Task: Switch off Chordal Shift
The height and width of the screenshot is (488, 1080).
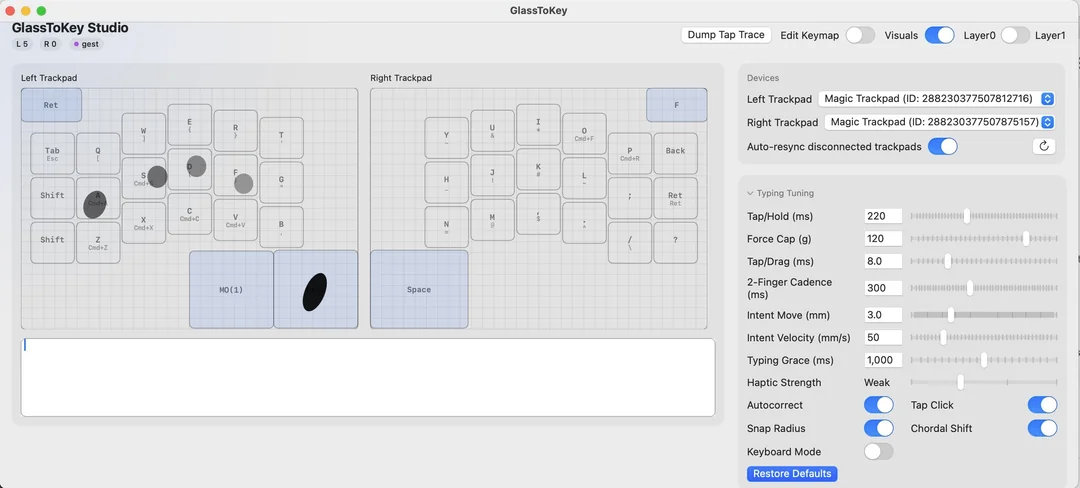Action: 1042,428
